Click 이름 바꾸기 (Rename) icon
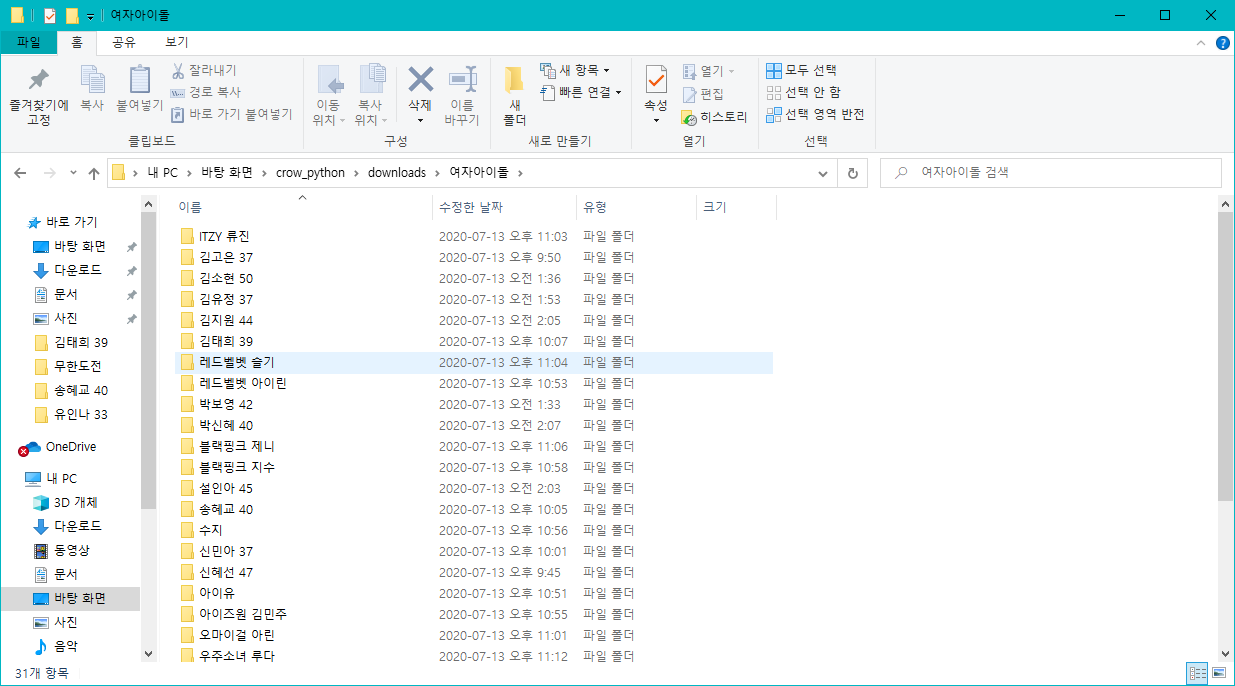1235x686 pixels. pyautogui.click(x=462, y=95)
